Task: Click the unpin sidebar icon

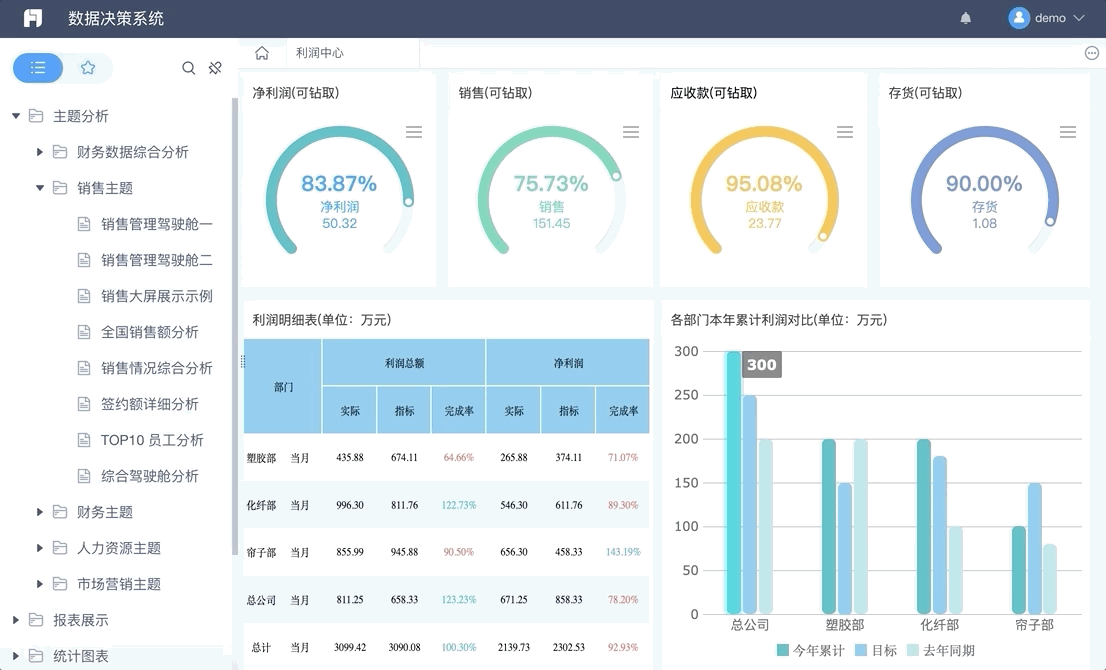Action: tap(215, 68)
